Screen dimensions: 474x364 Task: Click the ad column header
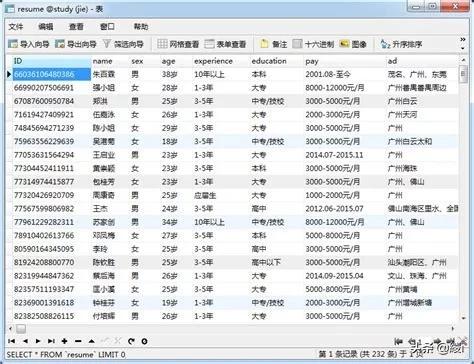point(422,61)
